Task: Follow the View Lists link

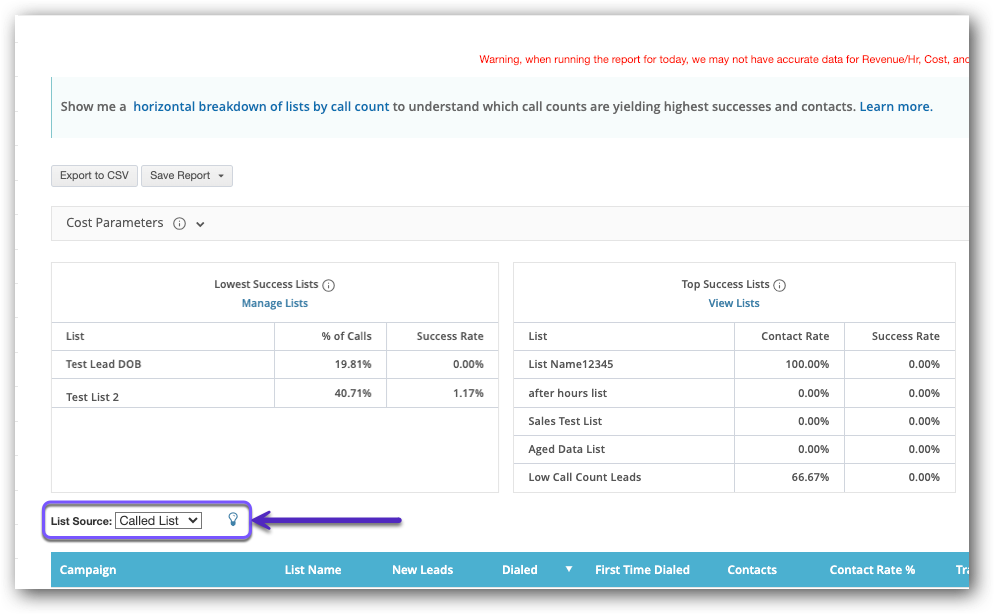Action: (x=734, y=303)
